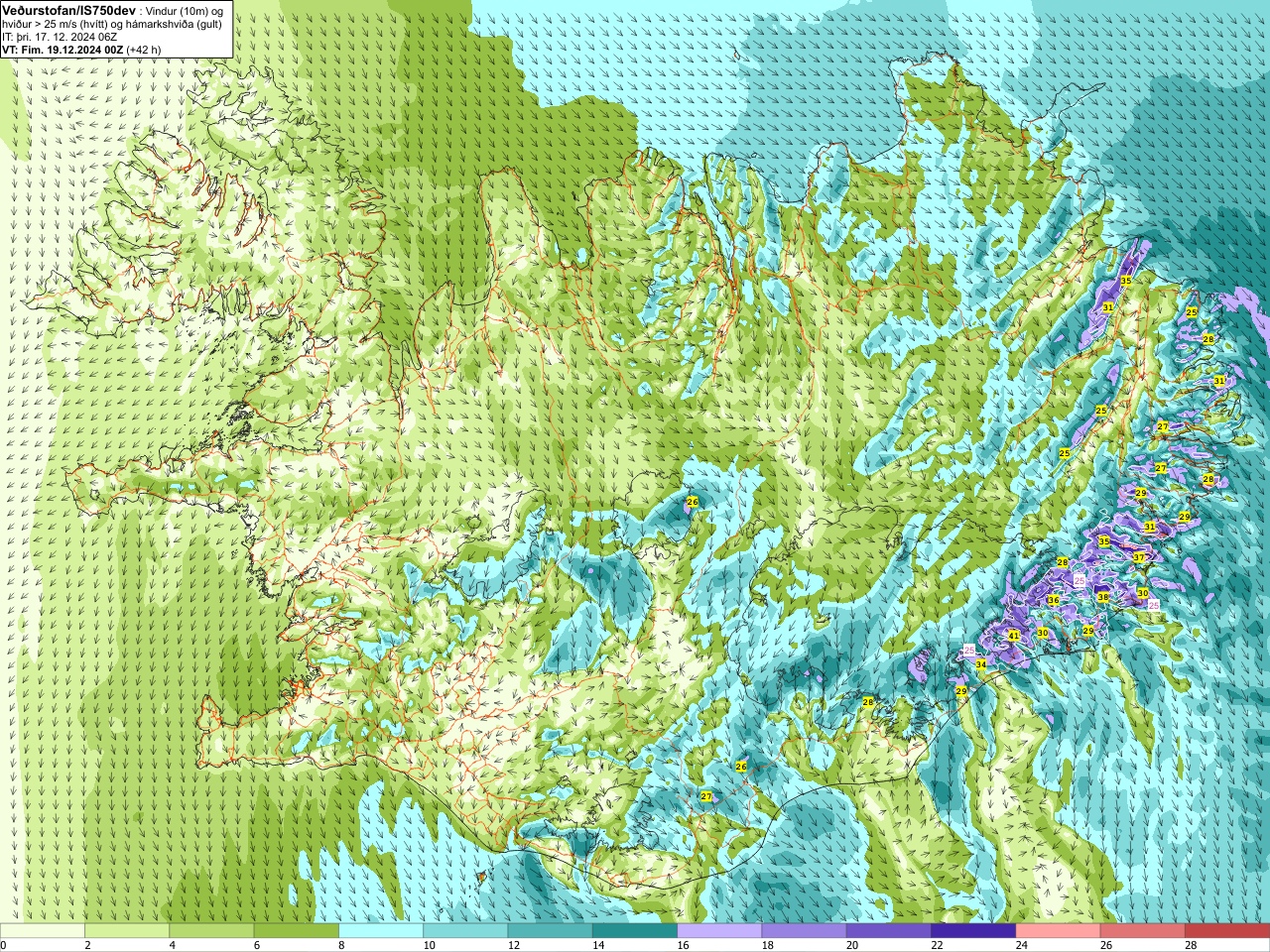Click the yellow gust label reading 41
Image resolution: width=1270 pixels, height=952 pixels.
coord(1013,636)
